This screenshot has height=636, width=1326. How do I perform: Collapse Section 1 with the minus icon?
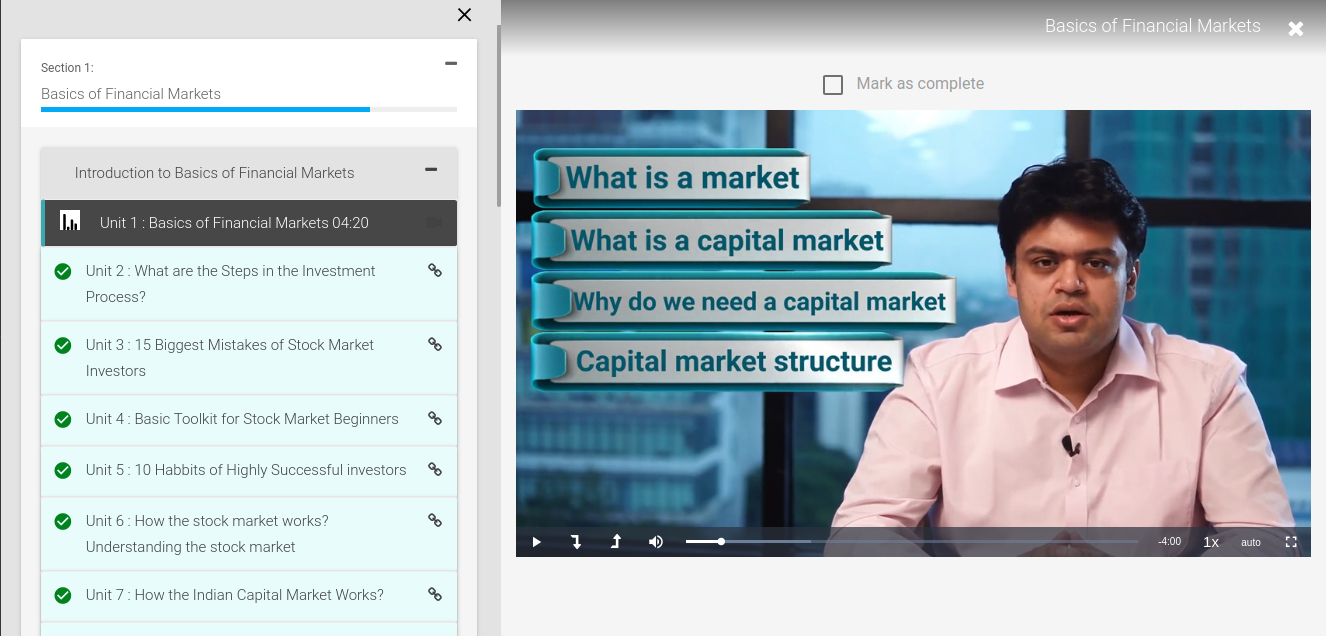click(x=451, y=63)
